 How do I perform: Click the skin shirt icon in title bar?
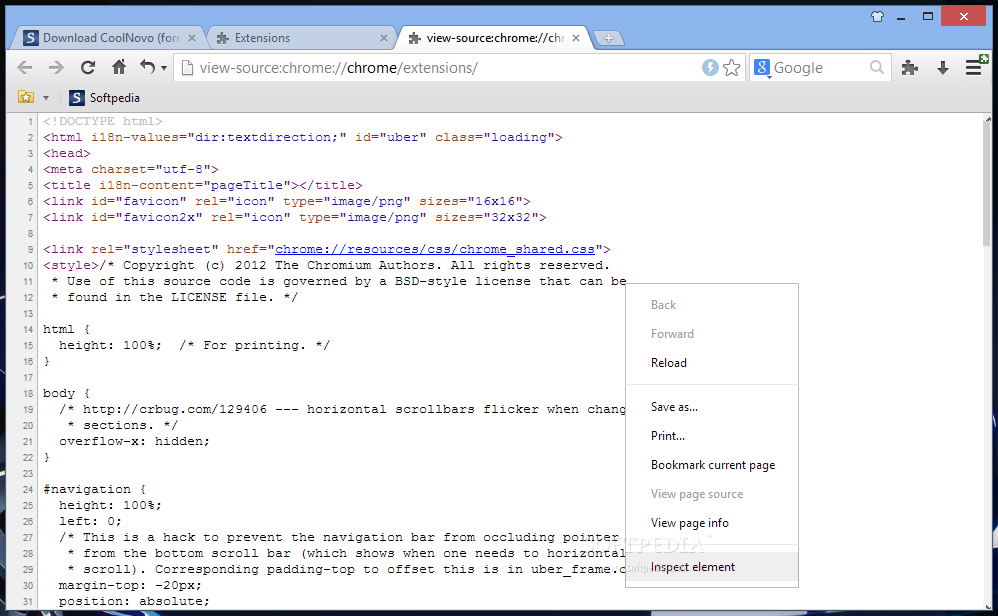[878, 17]
